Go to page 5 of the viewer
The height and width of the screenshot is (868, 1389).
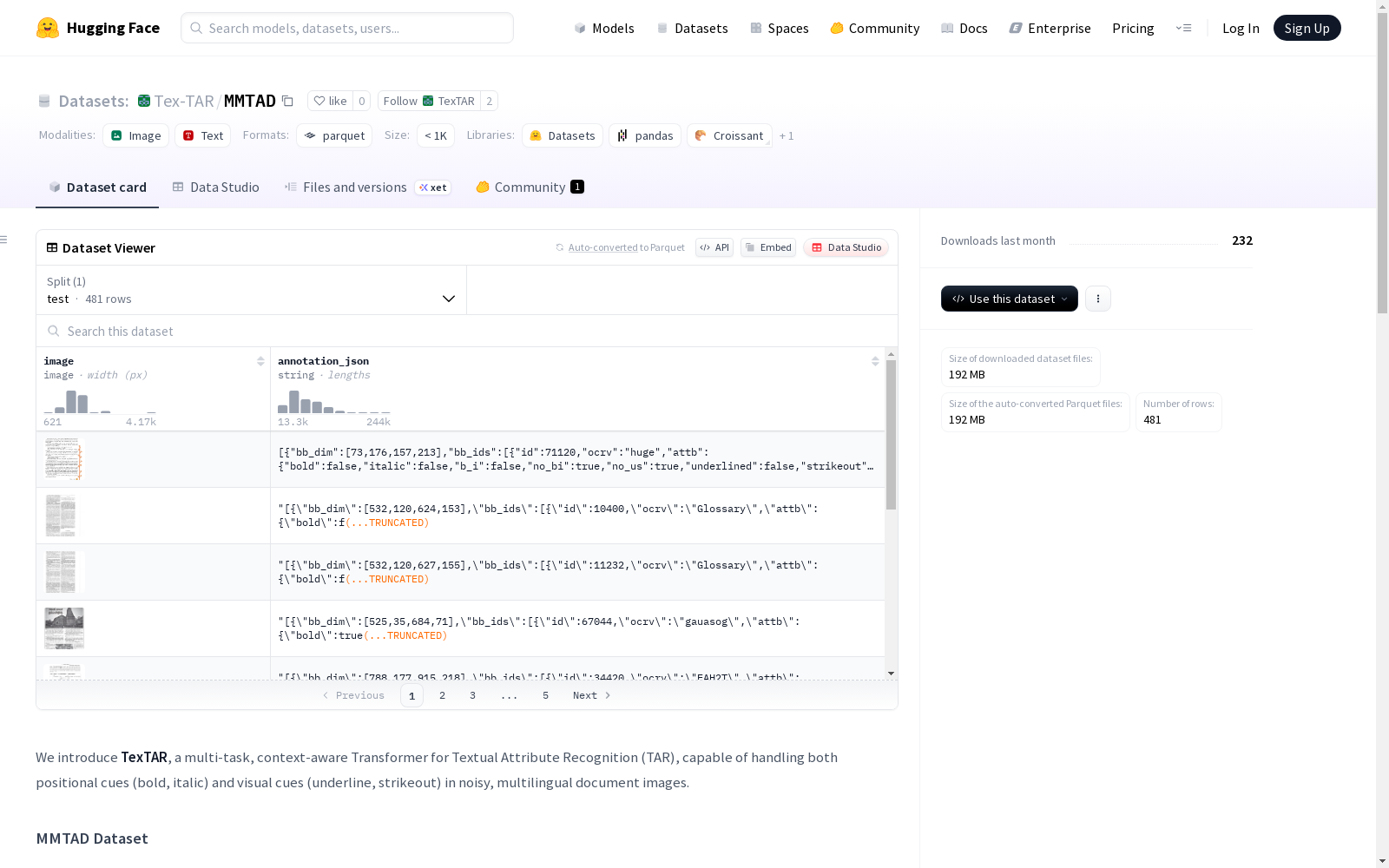[546, 695]
